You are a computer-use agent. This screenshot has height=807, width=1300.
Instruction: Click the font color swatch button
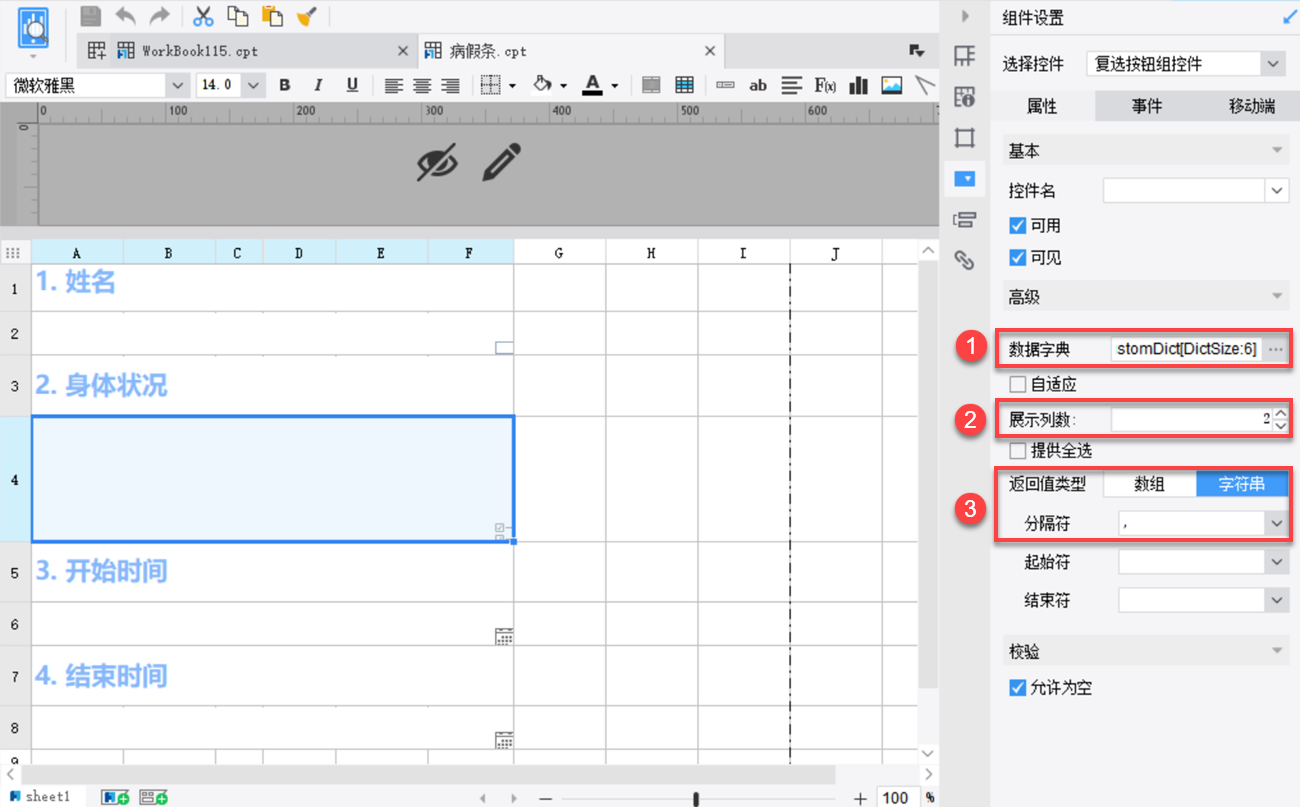click(x=593, y=85)
